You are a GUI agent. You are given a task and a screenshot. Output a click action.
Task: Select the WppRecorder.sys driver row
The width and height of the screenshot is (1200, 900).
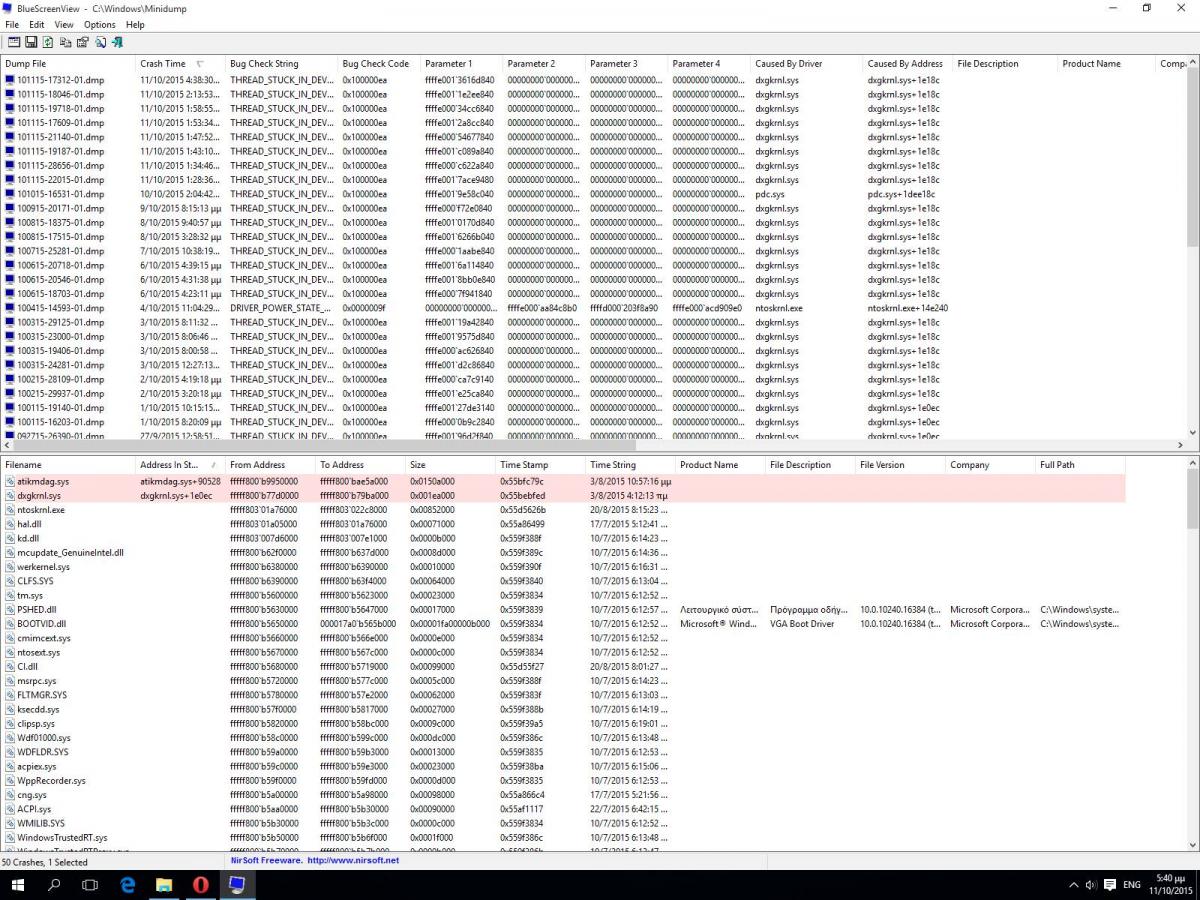tap(562, 780)
